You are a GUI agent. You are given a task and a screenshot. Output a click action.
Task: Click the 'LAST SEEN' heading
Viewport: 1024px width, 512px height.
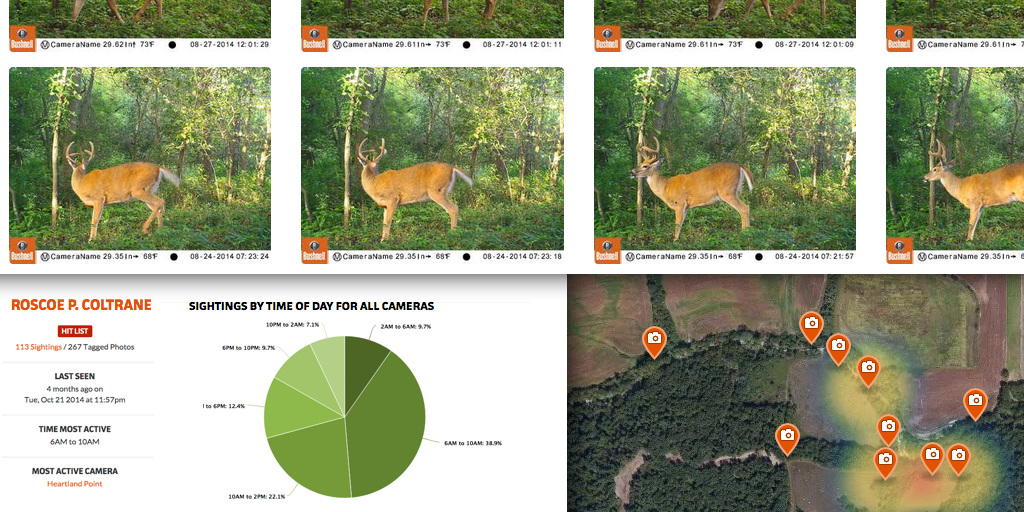pos(74,376)
